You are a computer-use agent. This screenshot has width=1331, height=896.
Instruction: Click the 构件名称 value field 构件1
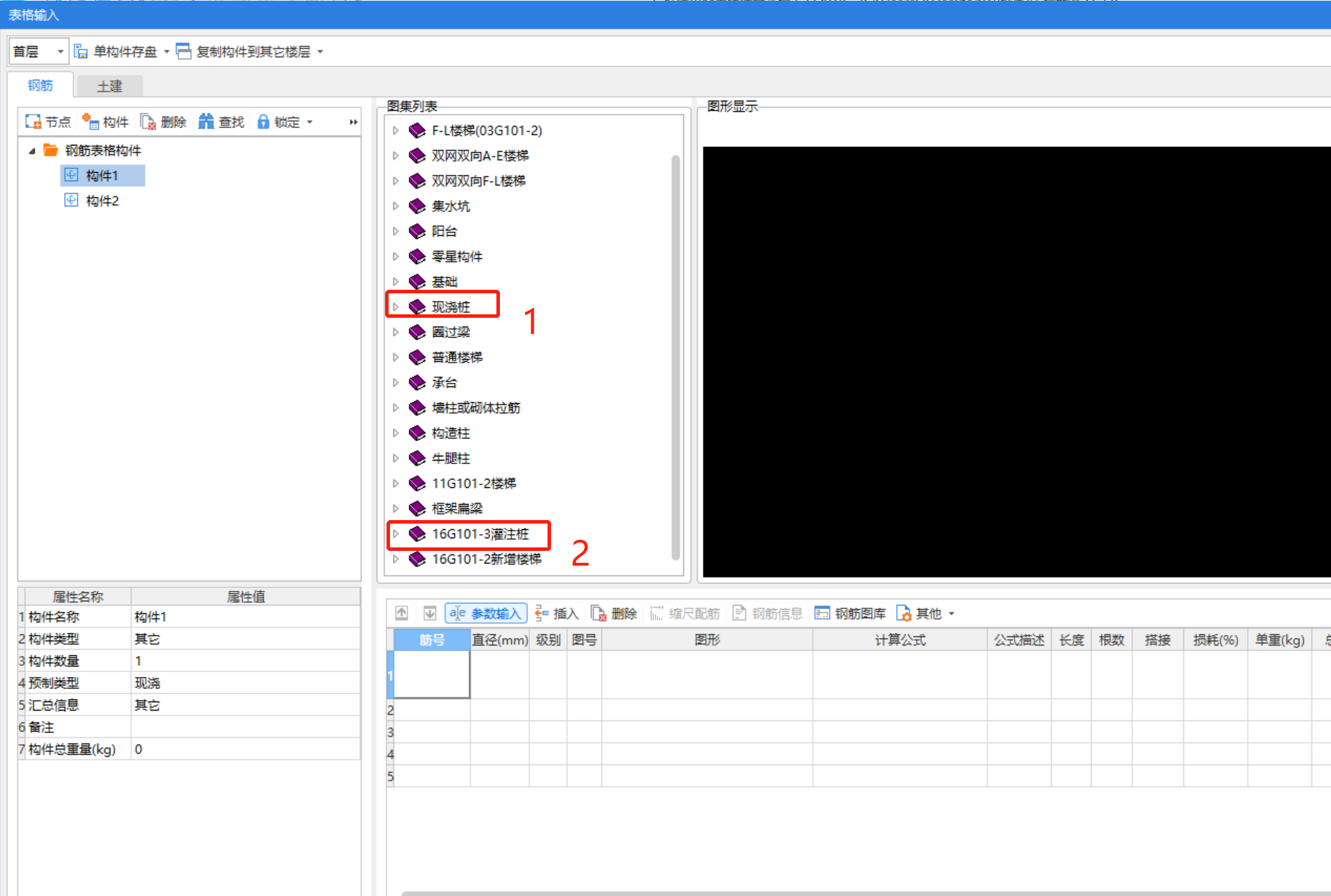pyautogui.click(x=245, y=617)
